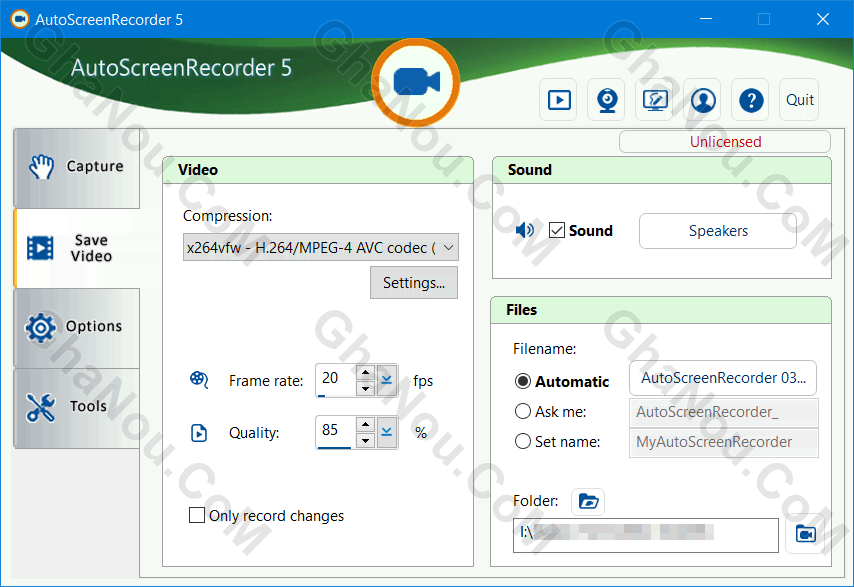The height and width of the screenshot is (587, 854).
Task: Click the Frame rate value field
Action: [336, 380]
